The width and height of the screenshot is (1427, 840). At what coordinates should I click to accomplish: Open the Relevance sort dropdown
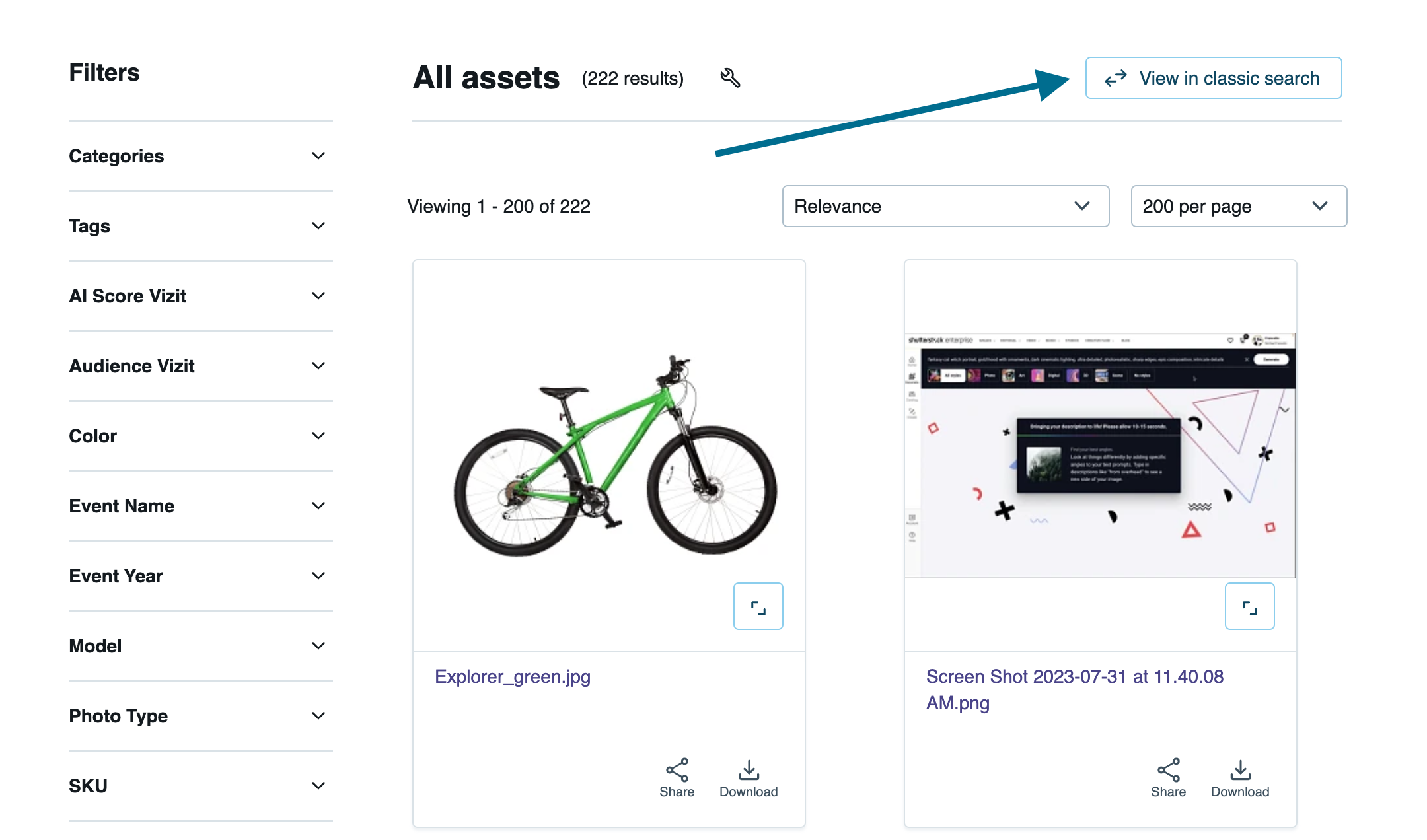(x=945, y=206)
